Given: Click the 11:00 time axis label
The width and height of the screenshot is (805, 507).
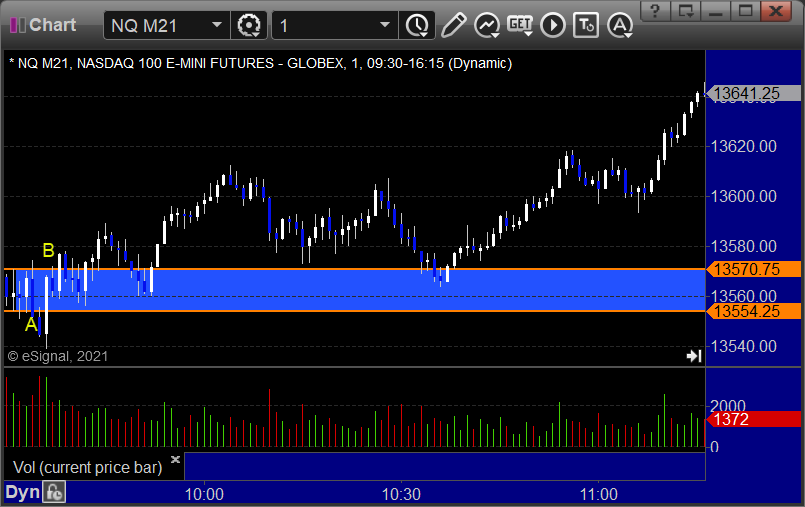Looking at the screenshot, I should coord(599,494).
